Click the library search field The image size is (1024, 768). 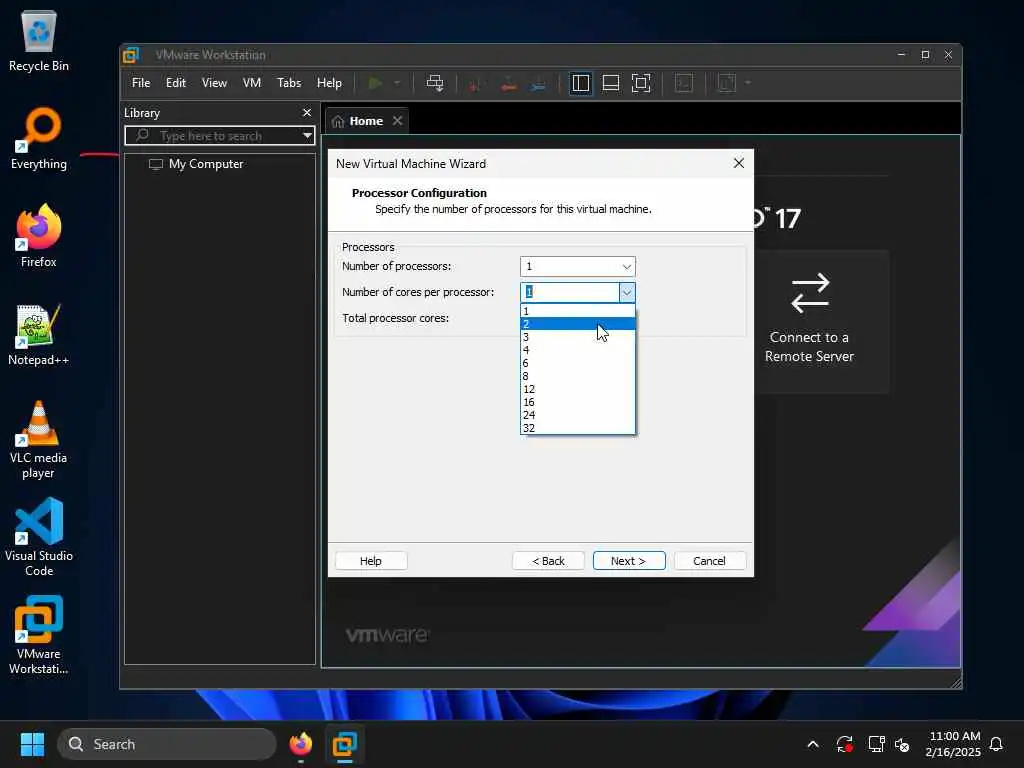pos(219,135)
